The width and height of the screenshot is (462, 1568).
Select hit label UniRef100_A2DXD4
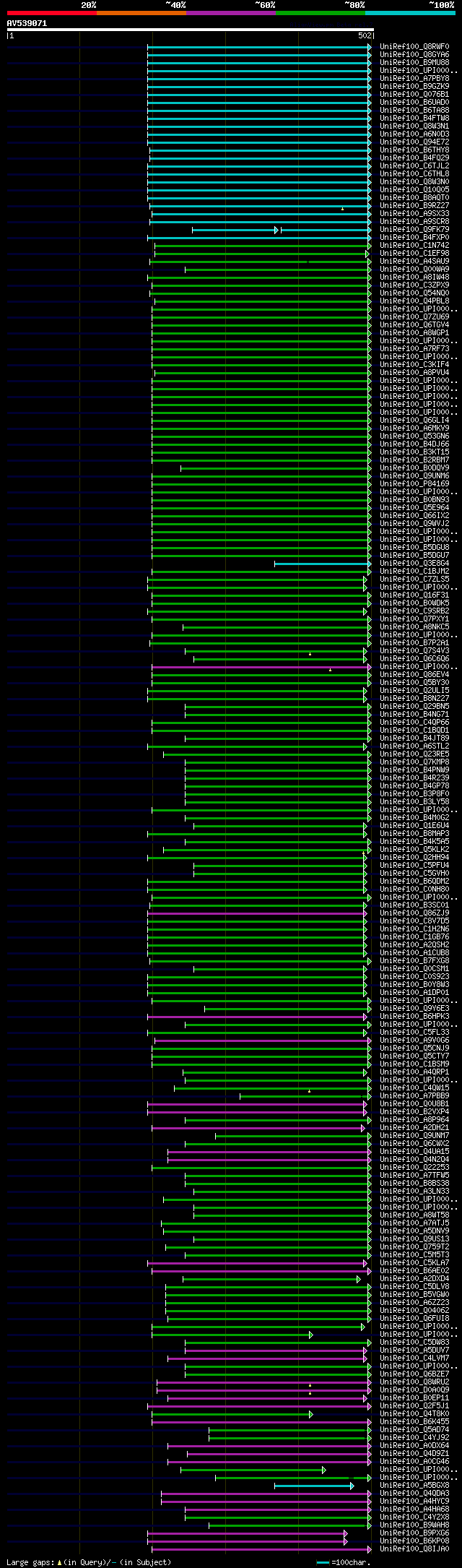(414, 1279)
